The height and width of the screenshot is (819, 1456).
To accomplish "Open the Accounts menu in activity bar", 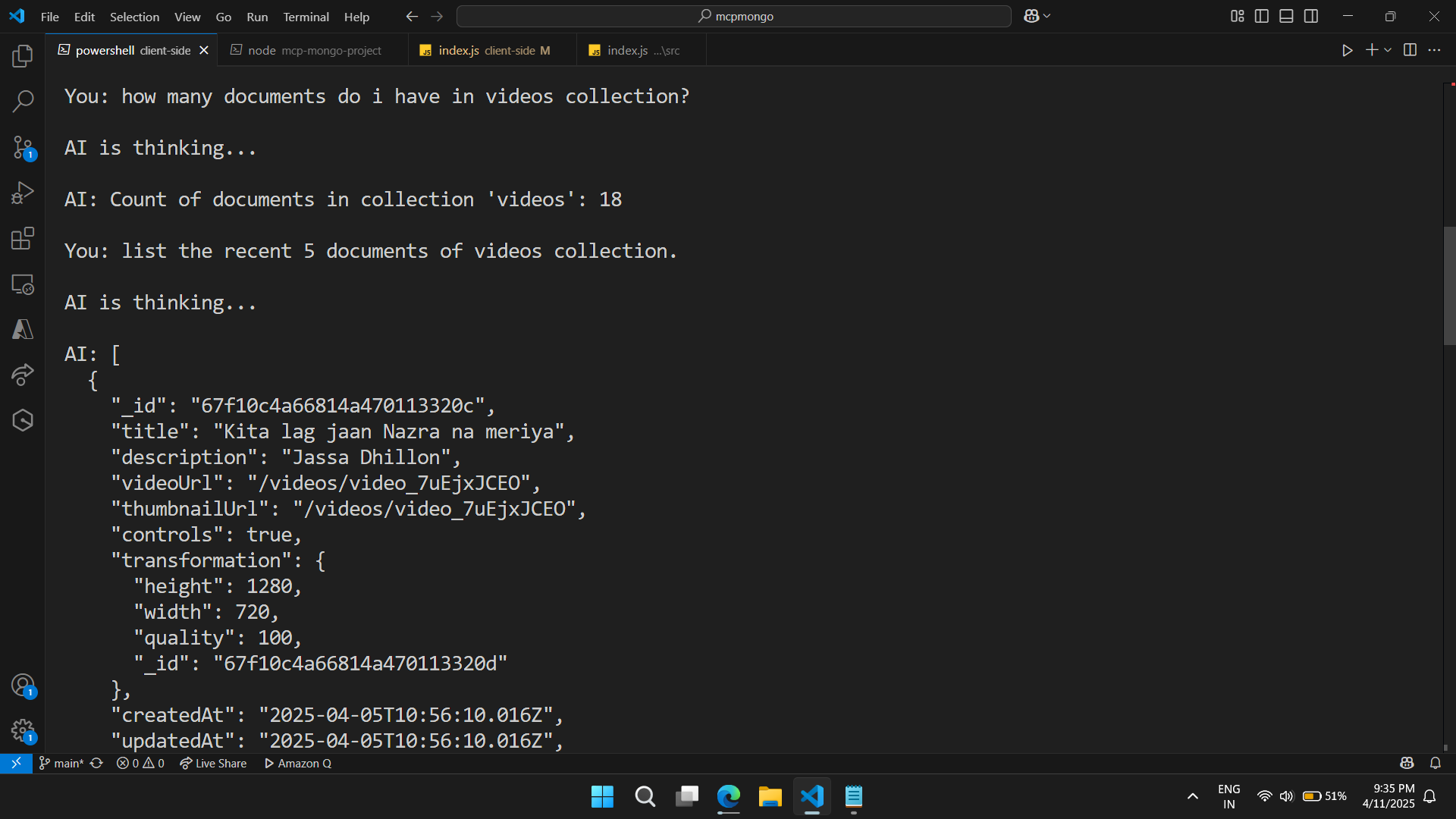I will click(23, 686).
